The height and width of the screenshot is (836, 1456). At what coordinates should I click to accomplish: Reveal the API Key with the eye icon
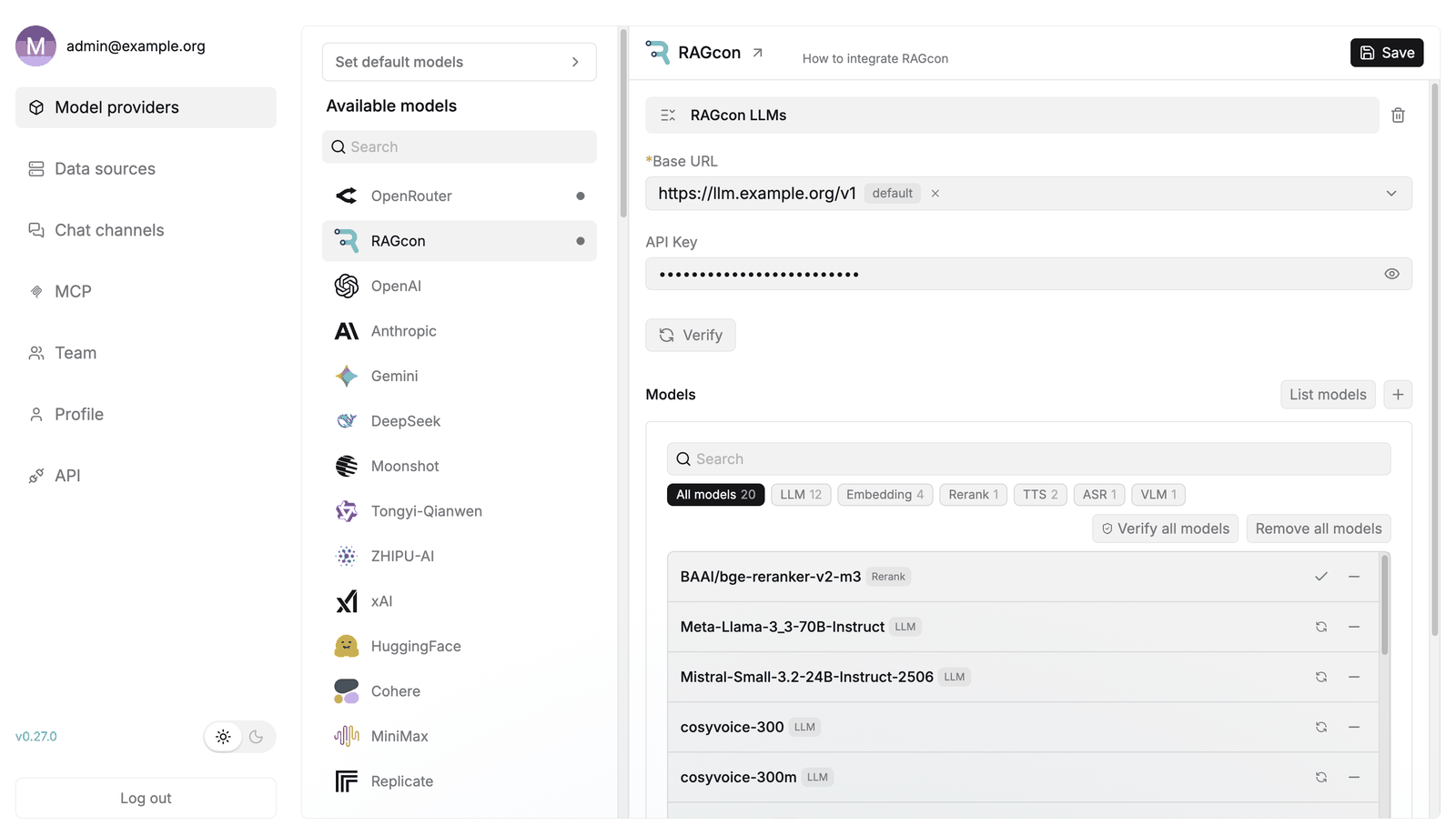click(x=1391, y=274)
